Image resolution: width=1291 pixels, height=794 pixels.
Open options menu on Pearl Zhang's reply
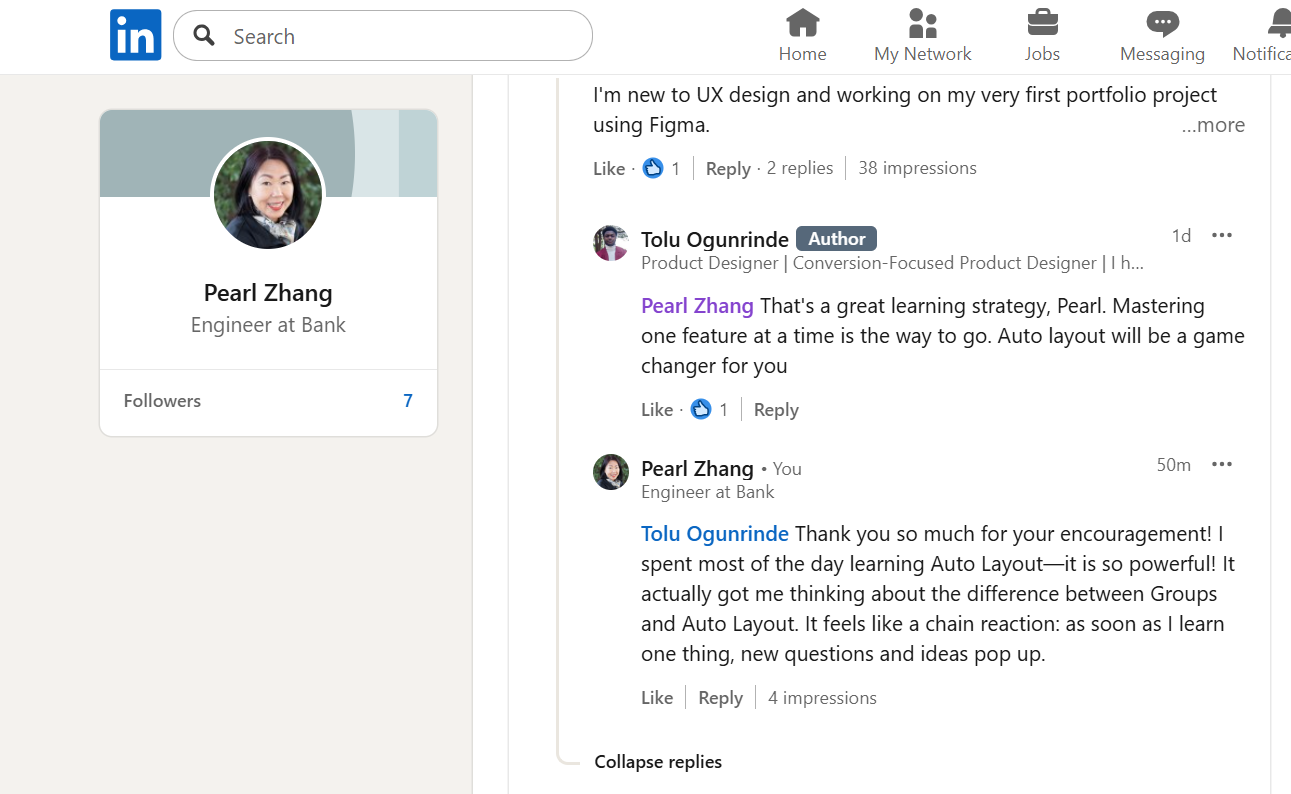click(x=1222, y=464)
